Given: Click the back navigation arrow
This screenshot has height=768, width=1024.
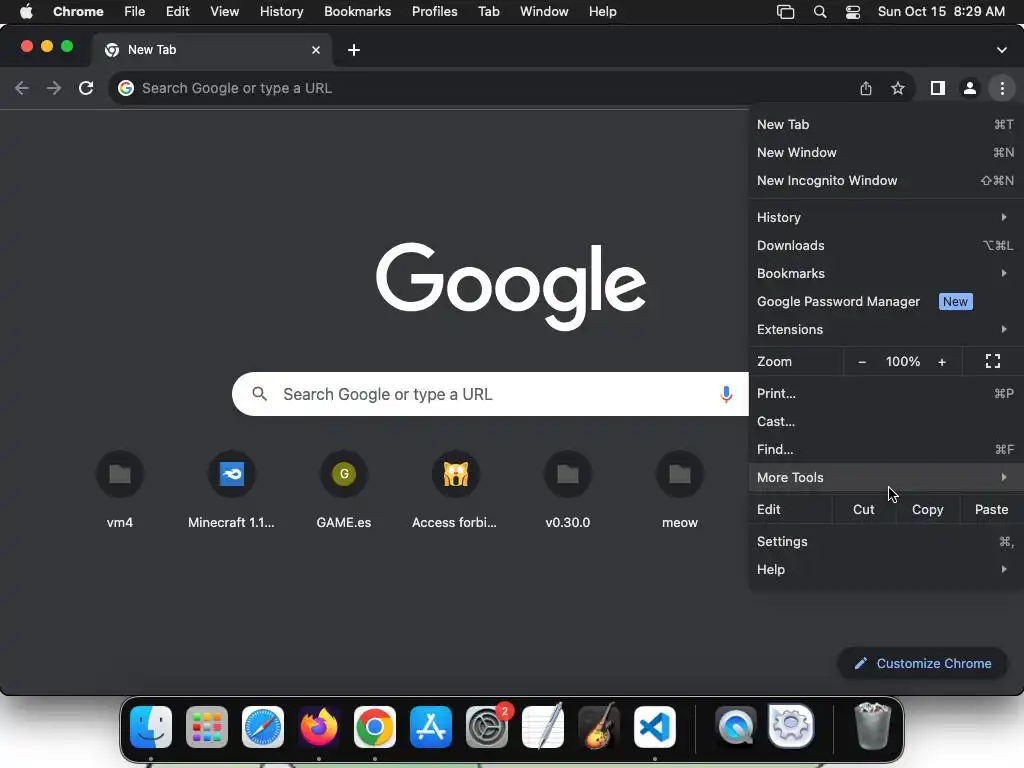Looking at the screenshot, I should [22, 88].
